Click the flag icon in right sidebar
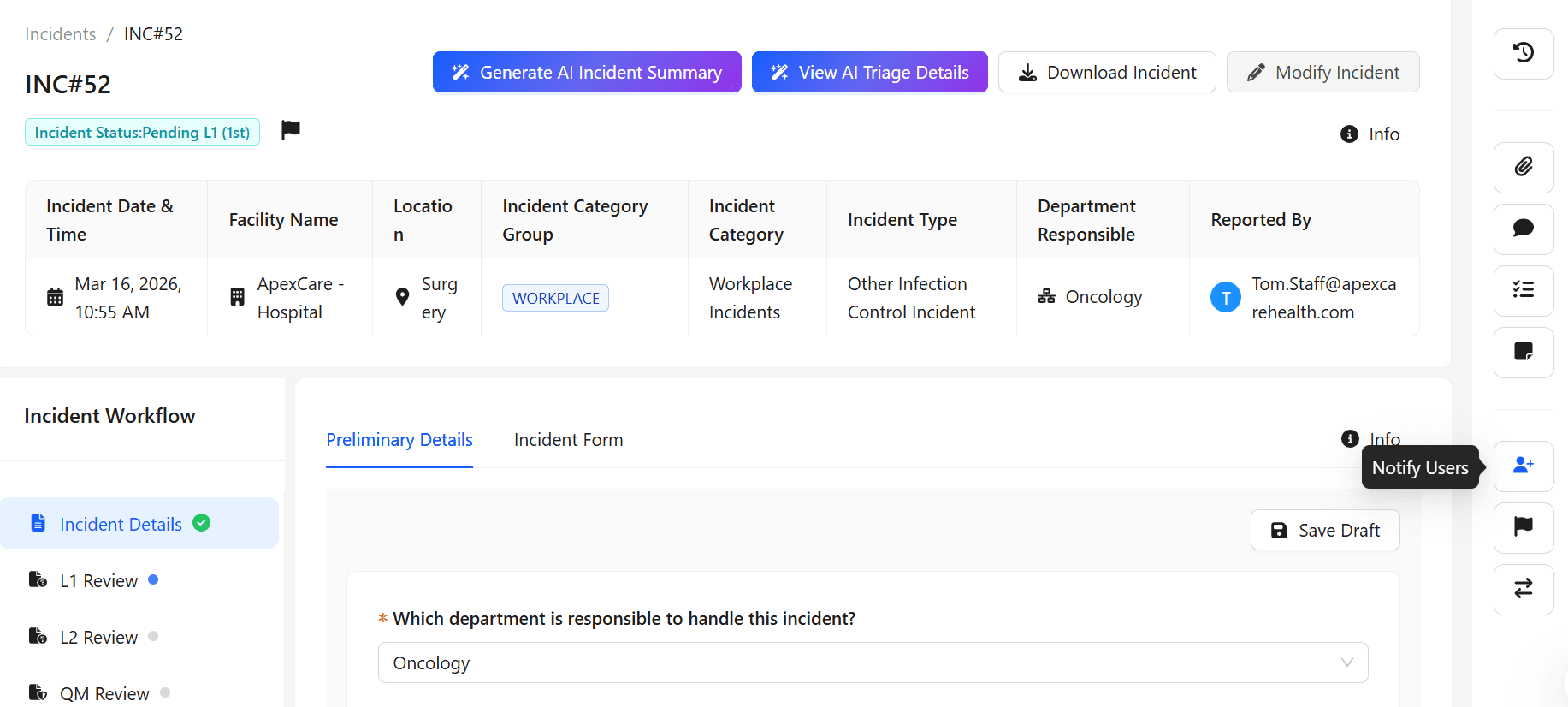1568x707 pixels. 1523,527
